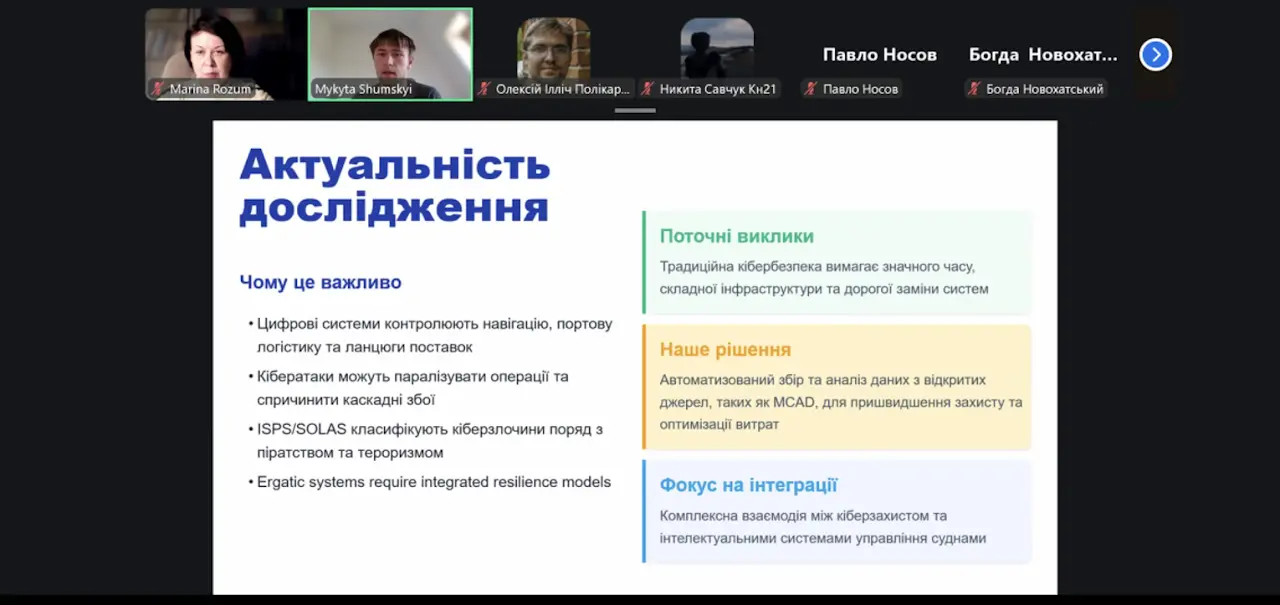This screenshot has height=605, width=1280.
Task: Click the green Поточні виклики card
Action: [x=837, y=262]
